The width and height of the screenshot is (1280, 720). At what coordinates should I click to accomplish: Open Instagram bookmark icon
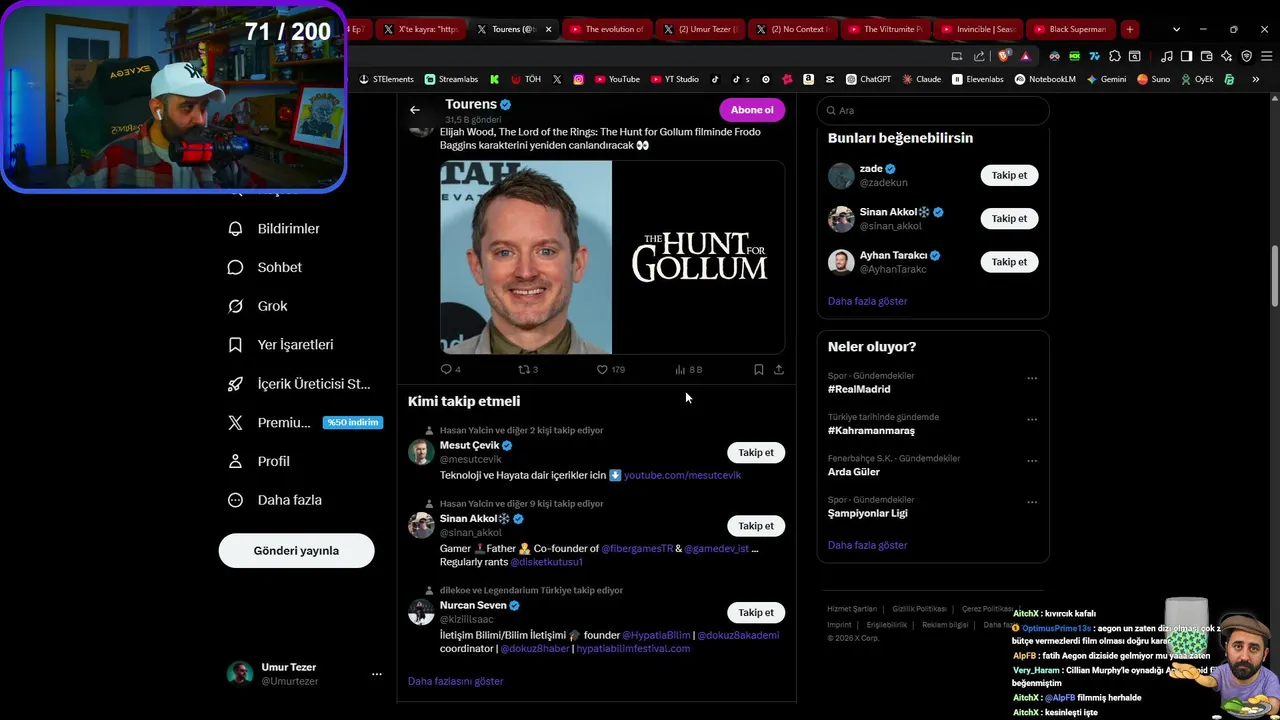click(x=578, y=79)
